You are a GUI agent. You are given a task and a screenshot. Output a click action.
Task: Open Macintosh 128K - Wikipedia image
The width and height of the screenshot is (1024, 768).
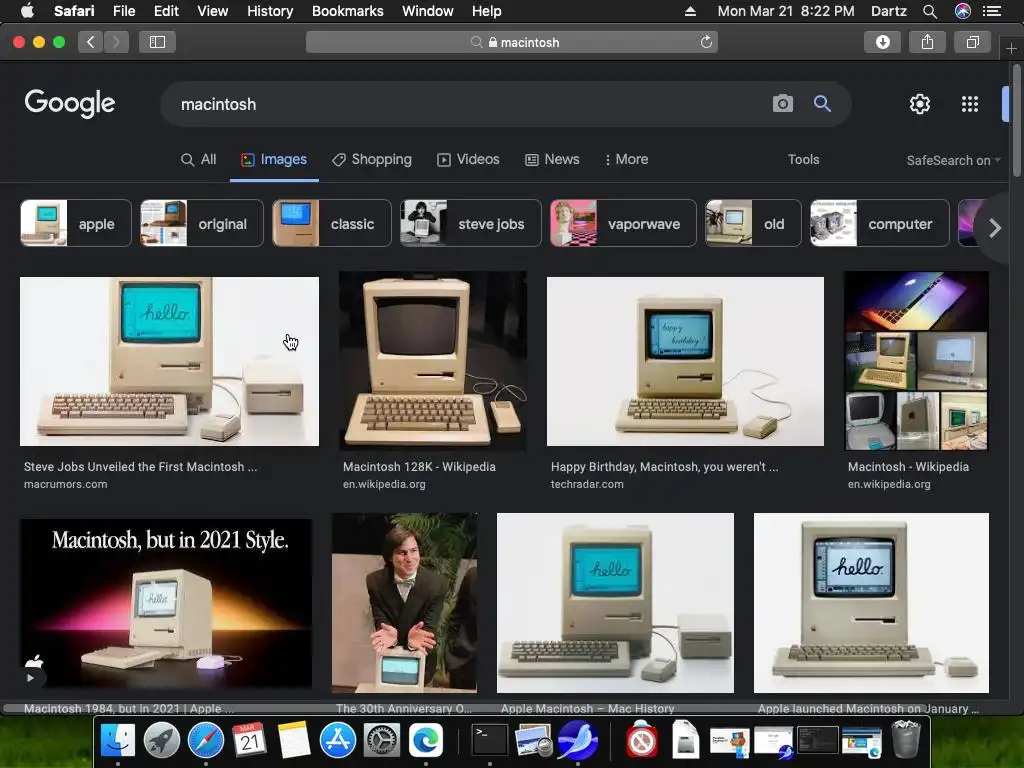432,360
